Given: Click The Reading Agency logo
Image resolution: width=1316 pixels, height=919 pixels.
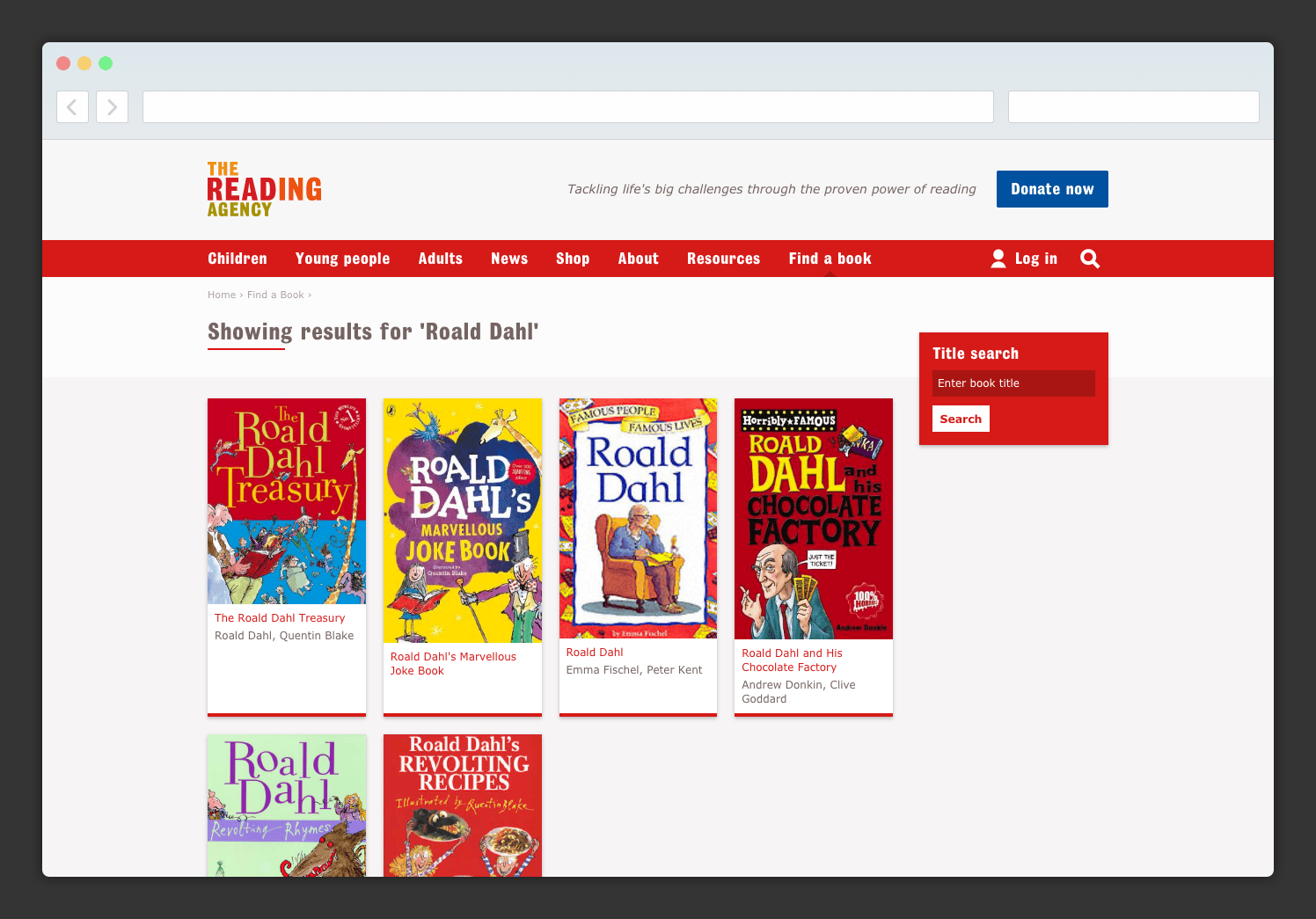Looking at the screenshot, I should point(265,189).
